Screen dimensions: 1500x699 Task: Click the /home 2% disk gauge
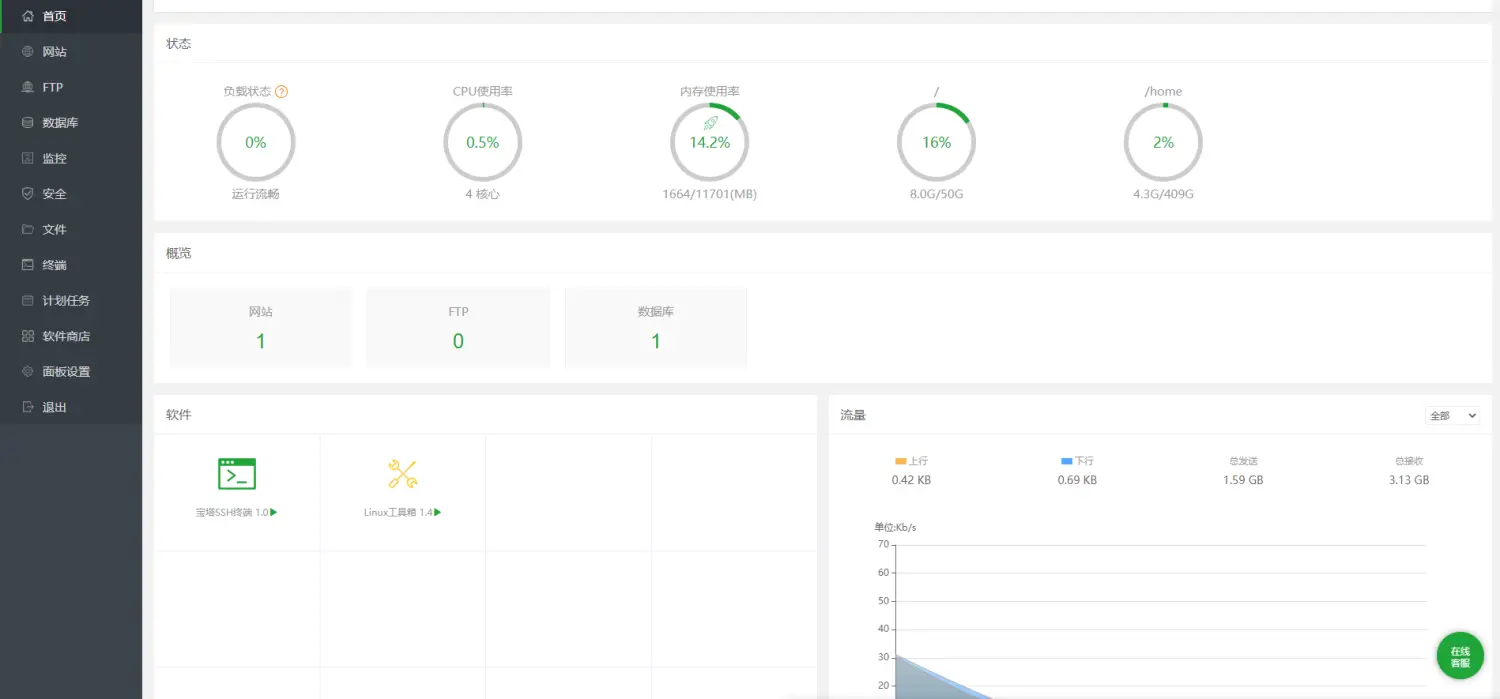(1163, 142)
